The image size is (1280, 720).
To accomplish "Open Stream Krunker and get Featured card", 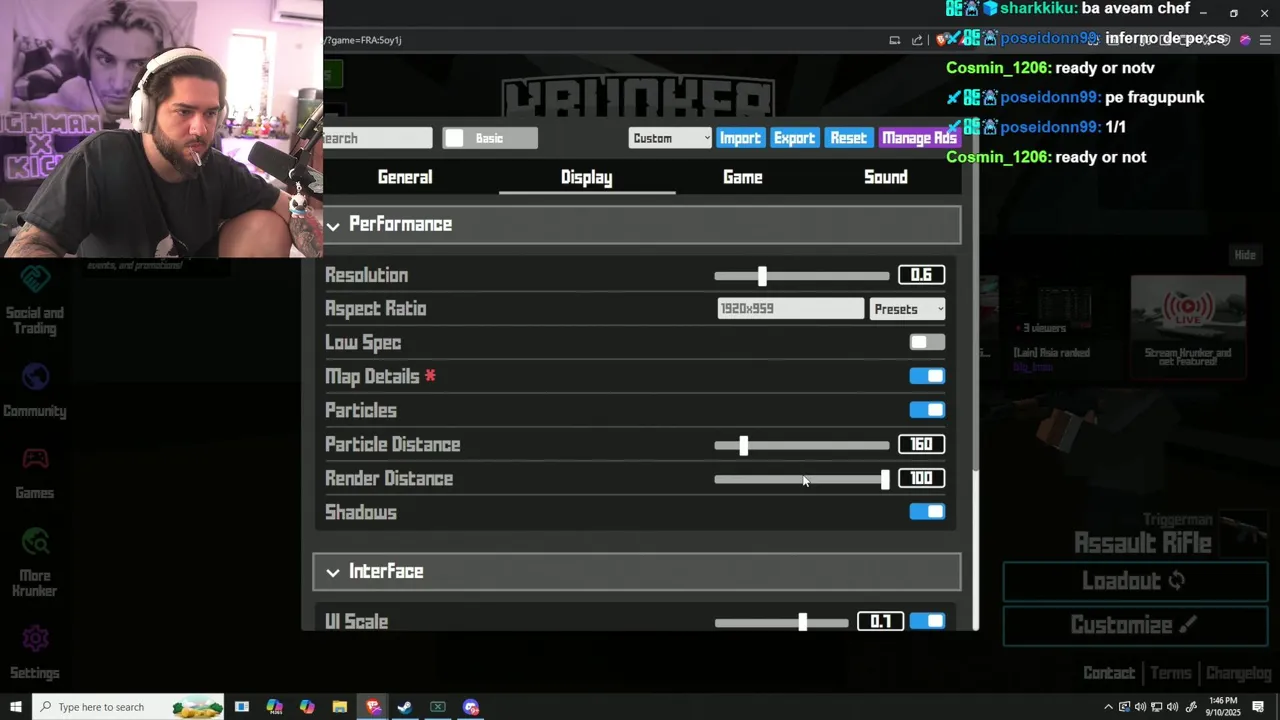I will 1188,326.
